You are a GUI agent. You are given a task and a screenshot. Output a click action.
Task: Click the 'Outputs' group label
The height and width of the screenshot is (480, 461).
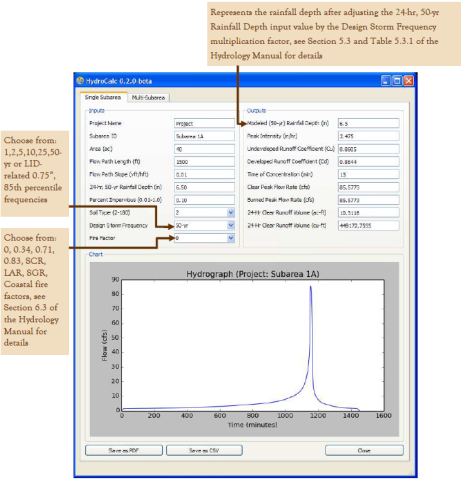(x=256, y=111)
